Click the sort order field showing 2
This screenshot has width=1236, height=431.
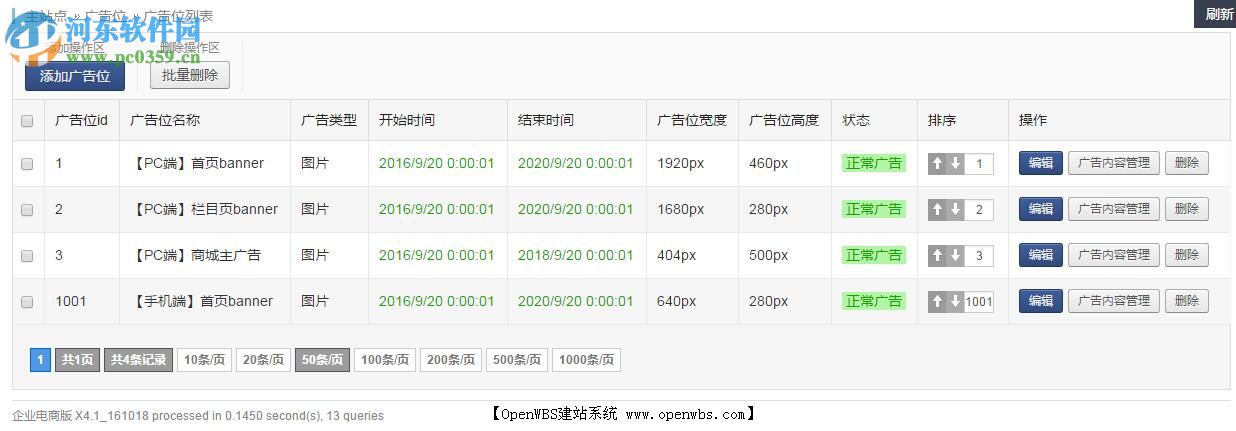[x=979, y=210]
